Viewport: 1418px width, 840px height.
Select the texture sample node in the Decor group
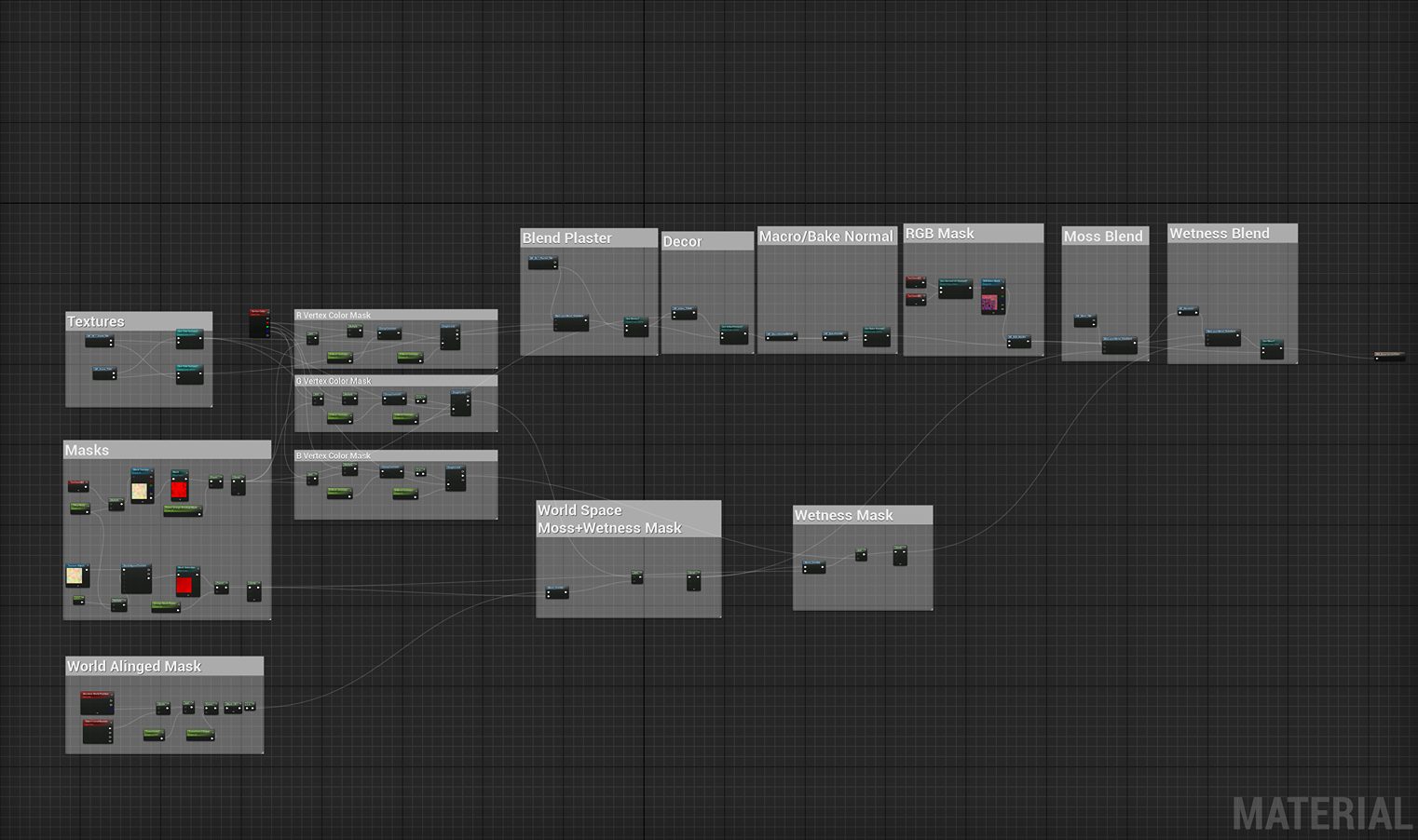(x=683, y=315)
